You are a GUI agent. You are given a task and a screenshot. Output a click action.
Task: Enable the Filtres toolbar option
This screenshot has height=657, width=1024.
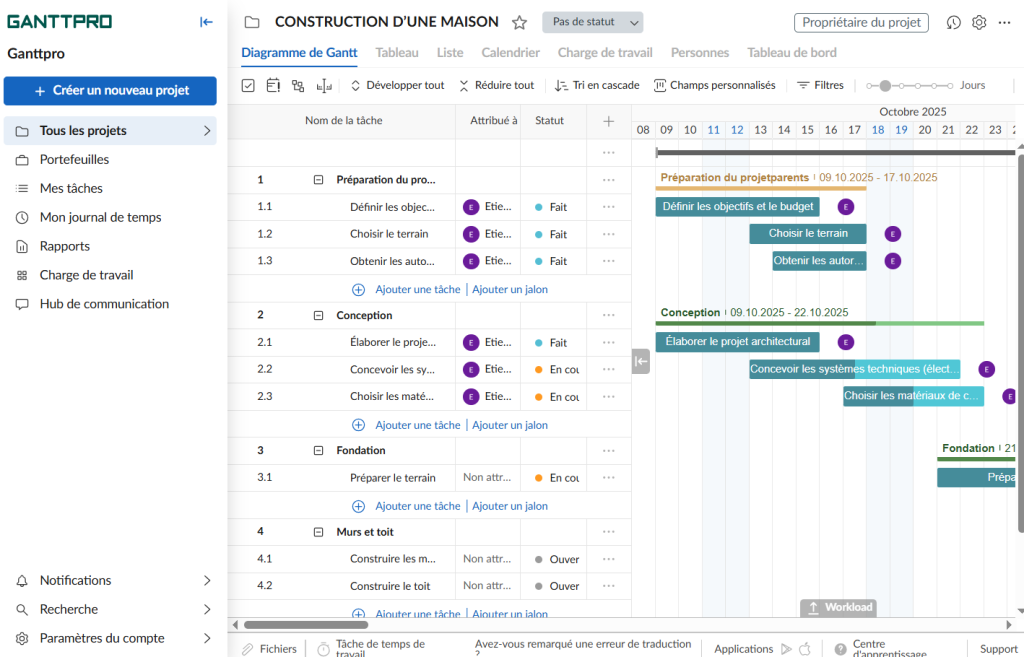pyautogui.click(x=819, y=85)
